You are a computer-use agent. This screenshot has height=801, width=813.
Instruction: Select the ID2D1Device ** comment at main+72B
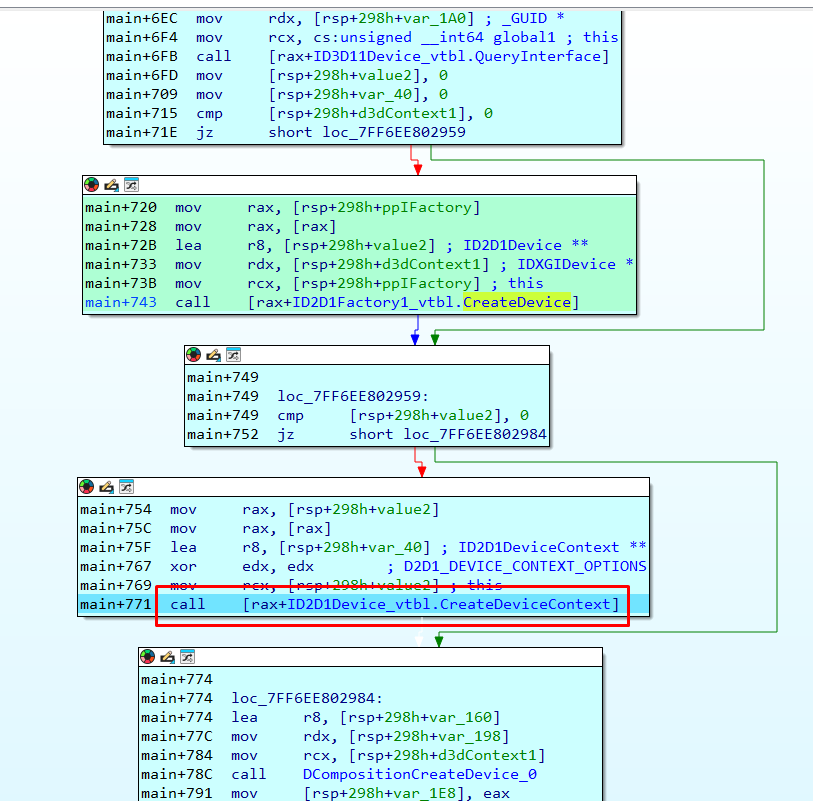click(x=525, y=246)
